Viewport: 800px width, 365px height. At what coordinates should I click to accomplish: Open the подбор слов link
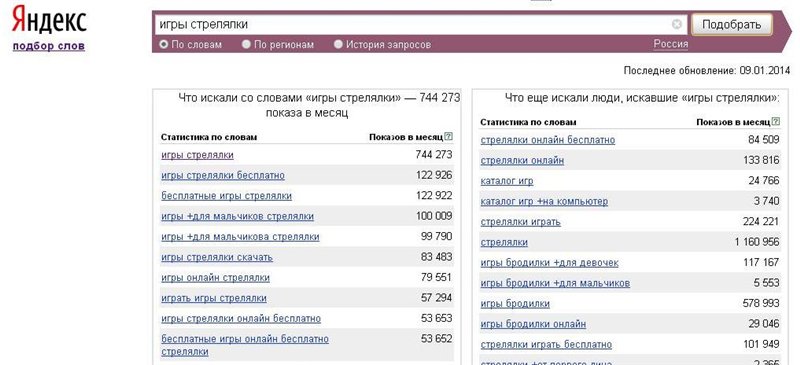coord(48,46)
